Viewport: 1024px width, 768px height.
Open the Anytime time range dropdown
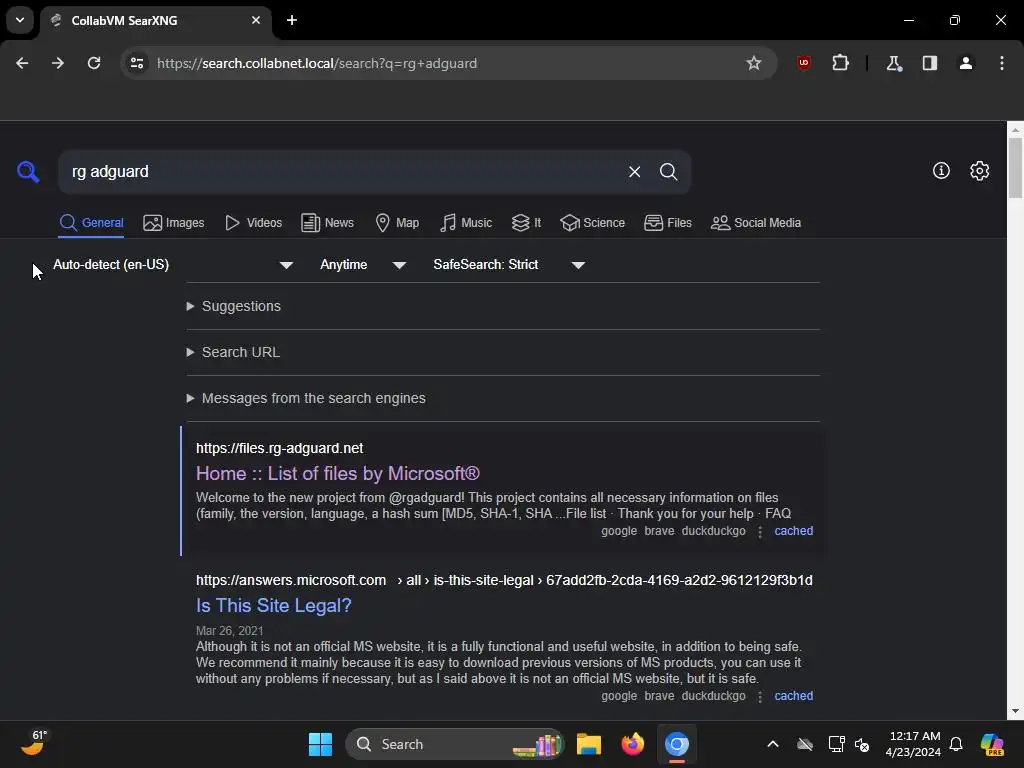click(362, 264)
